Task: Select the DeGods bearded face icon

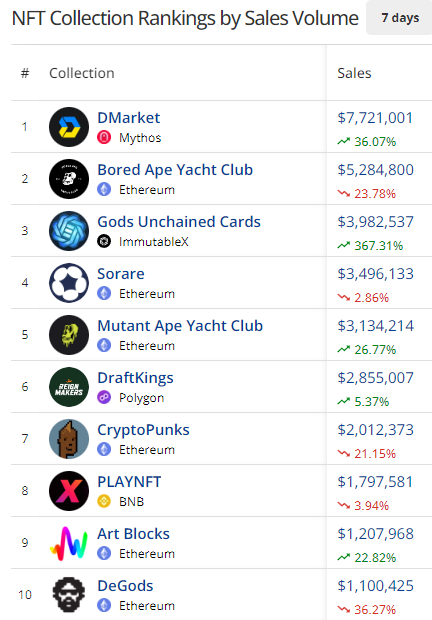Action: (x=69, y=595)
